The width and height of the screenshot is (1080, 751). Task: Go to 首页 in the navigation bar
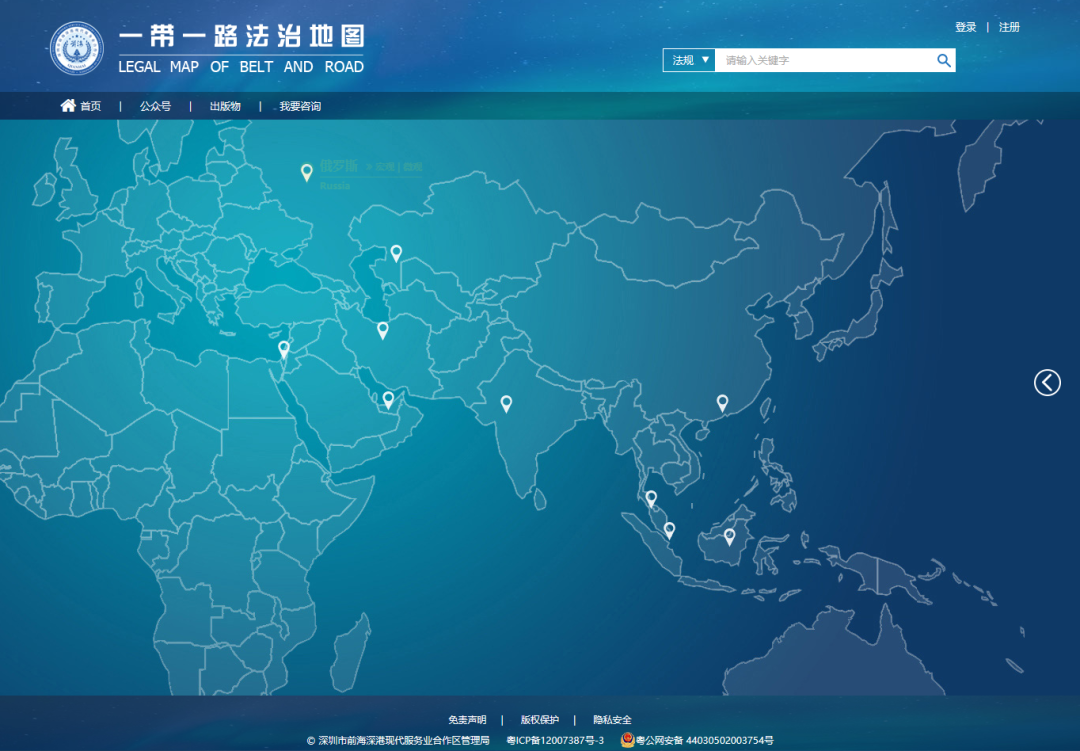pyautogui.click(x=90, y=106)
